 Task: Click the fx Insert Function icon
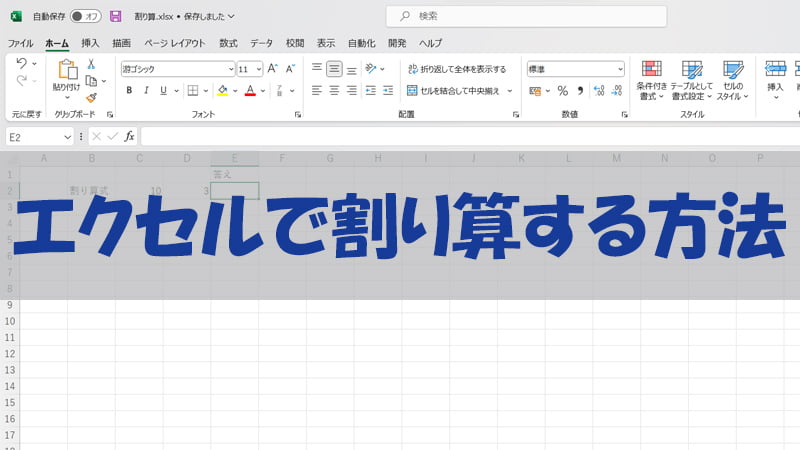(129, 136)
